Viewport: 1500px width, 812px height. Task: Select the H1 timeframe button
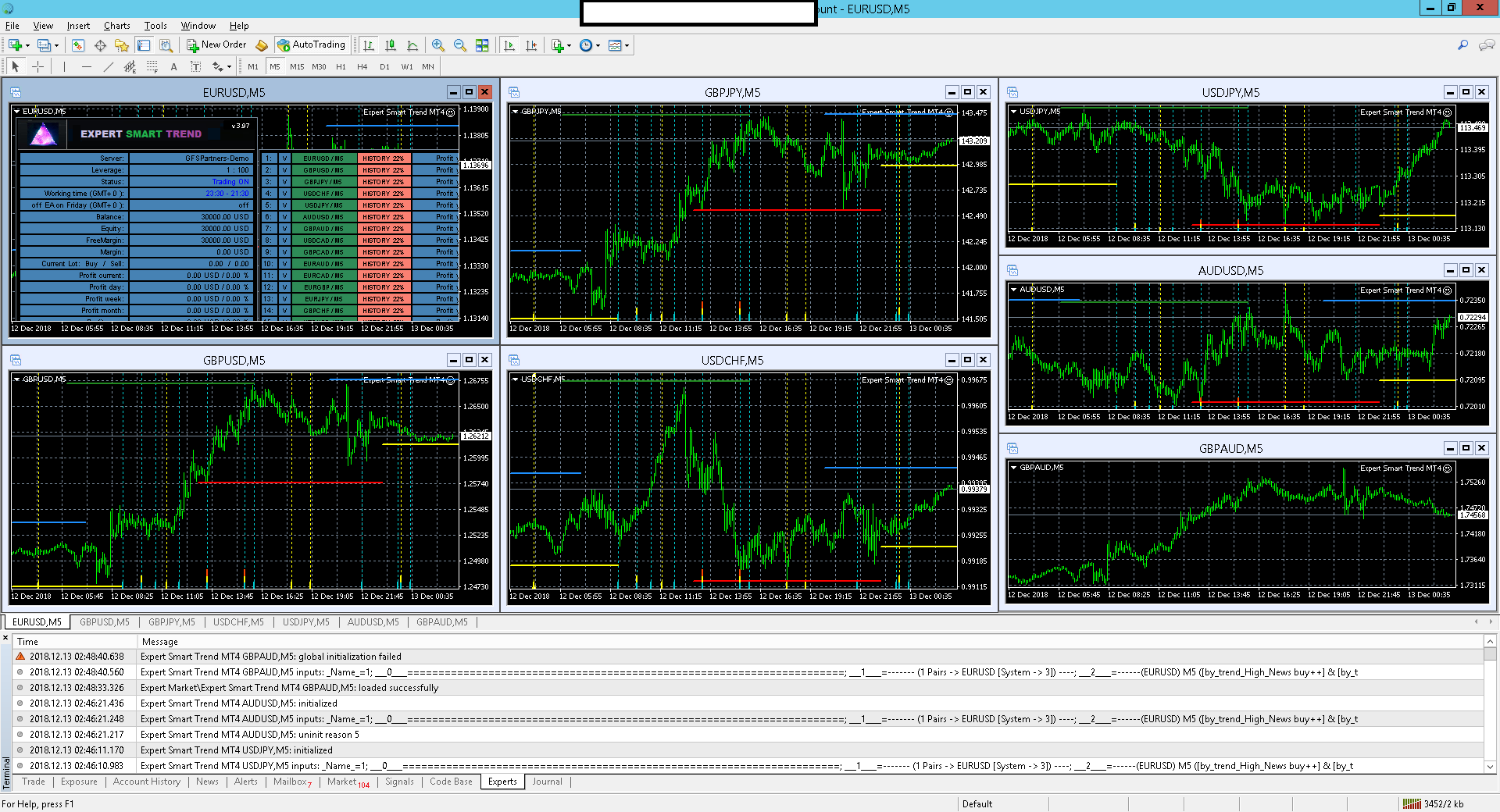[x=341, y=67]
